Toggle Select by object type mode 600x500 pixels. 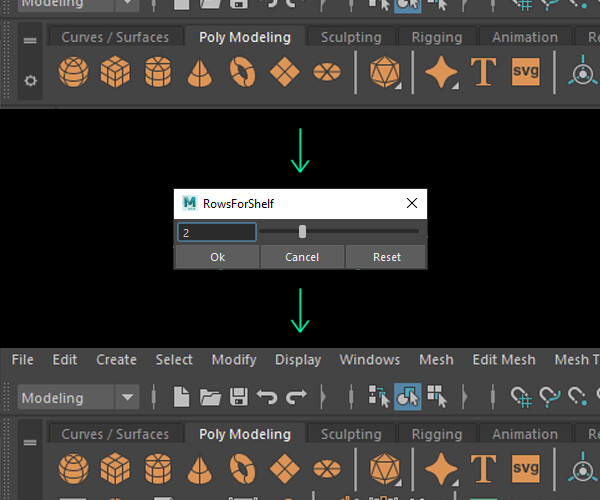point(408,397)
